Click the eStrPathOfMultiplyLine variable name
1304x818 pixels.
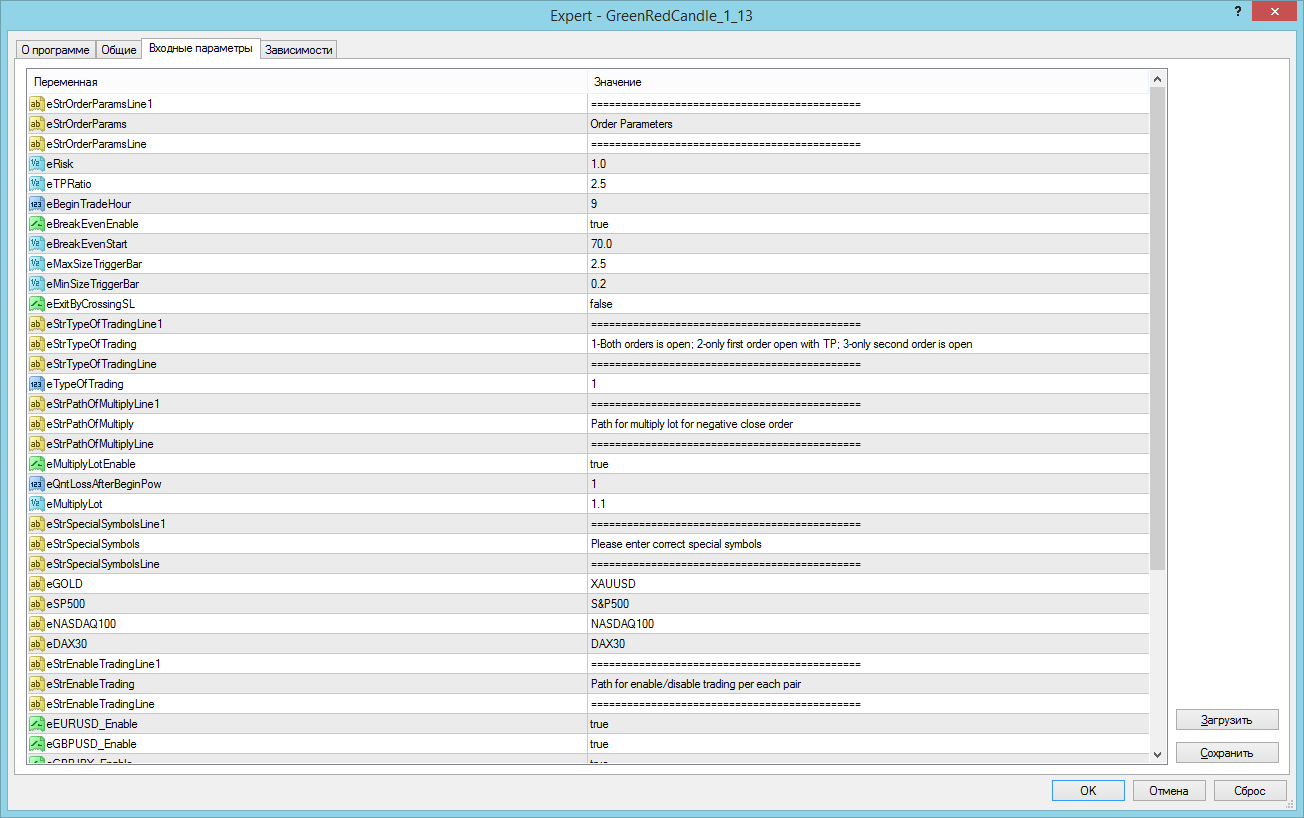point(100,444)
